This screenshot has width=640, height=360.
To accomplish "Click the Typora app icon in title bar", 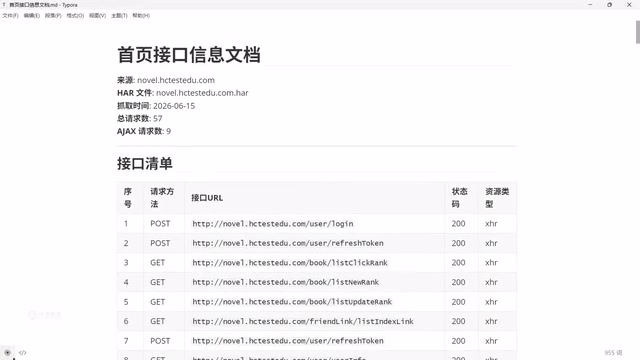I will [4, 5].
